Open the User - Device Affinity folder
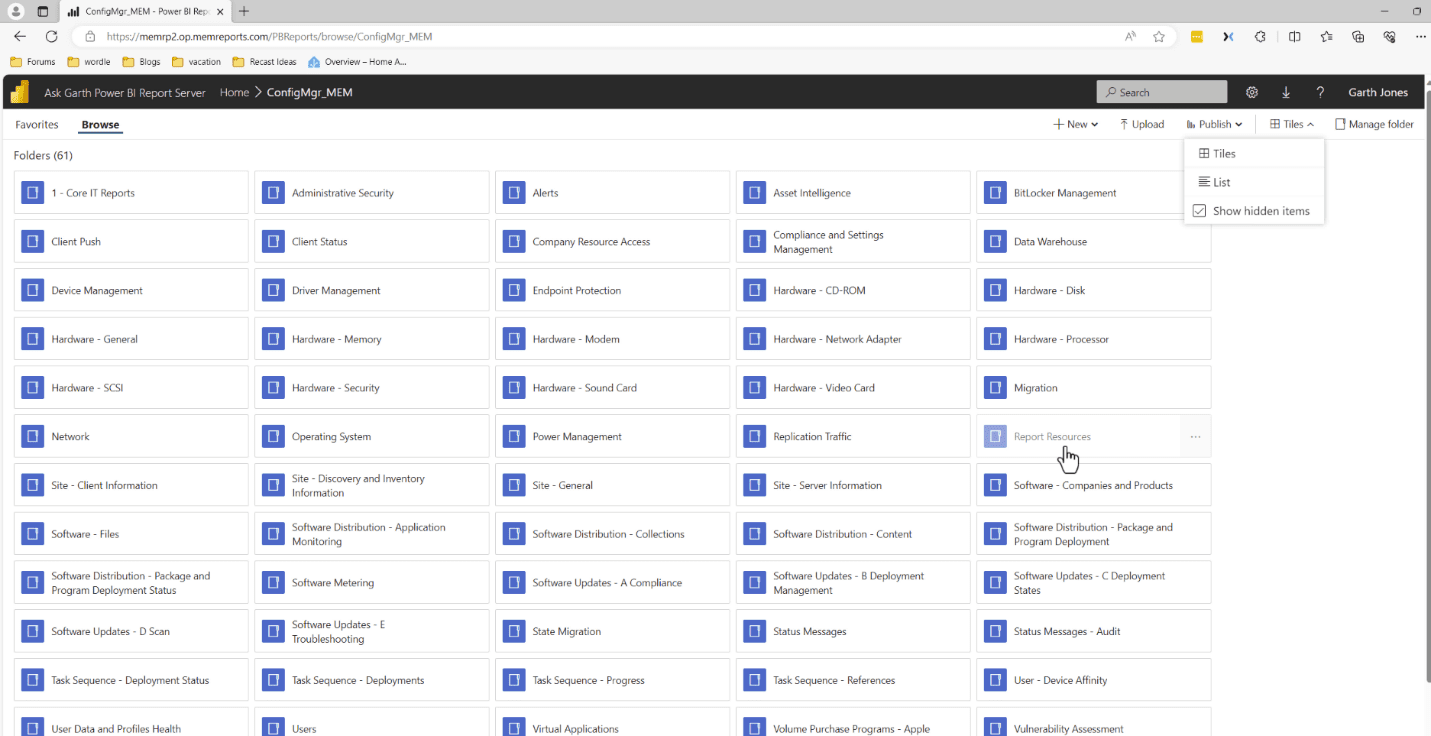Screen dimensions: 1431x736 coord(1094,681)
